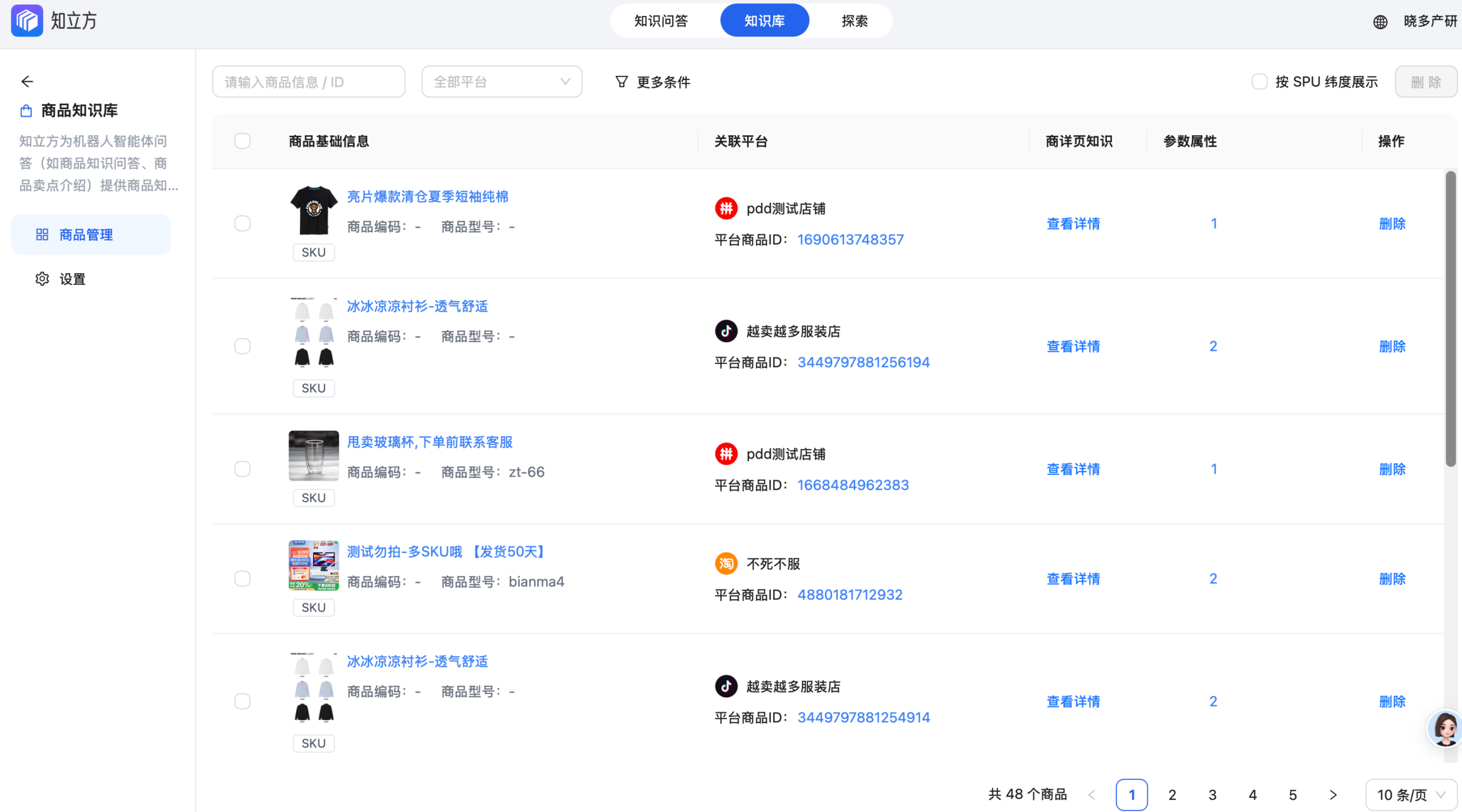Select the 商品管理 sidebar icon
This screenshot has width=1462, height=812.
pyautogui.click(x=42, y=234)
